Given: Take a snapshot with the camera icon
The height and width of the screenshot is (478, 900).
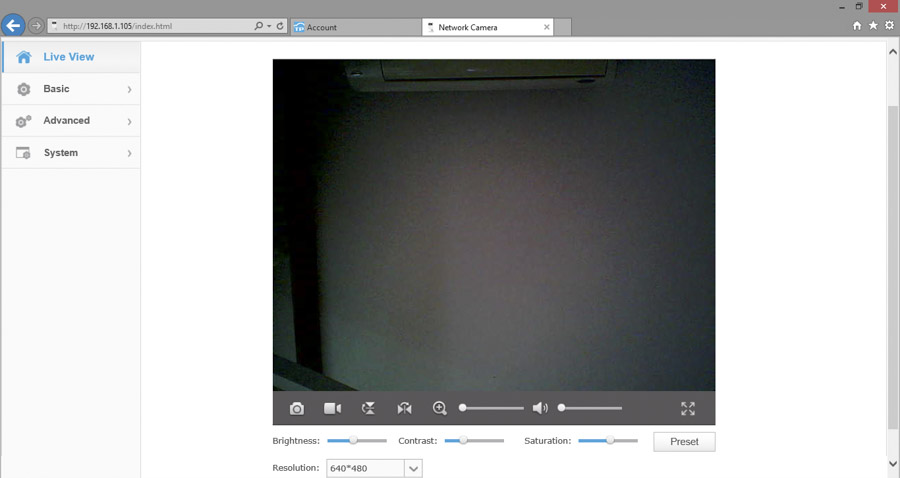Looking at the screenshot, I should 297,409.
